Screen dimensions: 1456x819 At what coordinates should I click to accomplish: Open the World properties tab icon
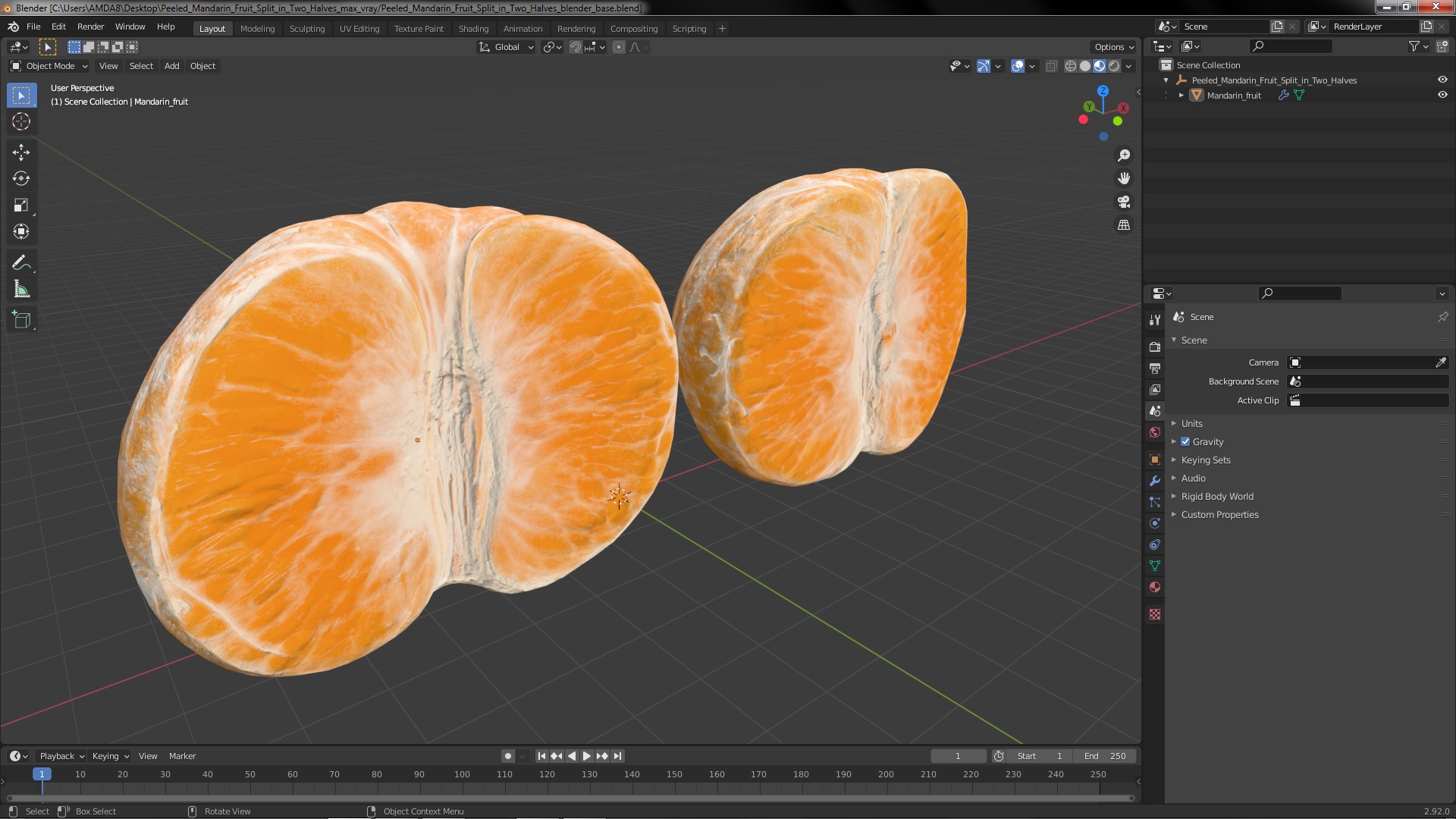1155,432
